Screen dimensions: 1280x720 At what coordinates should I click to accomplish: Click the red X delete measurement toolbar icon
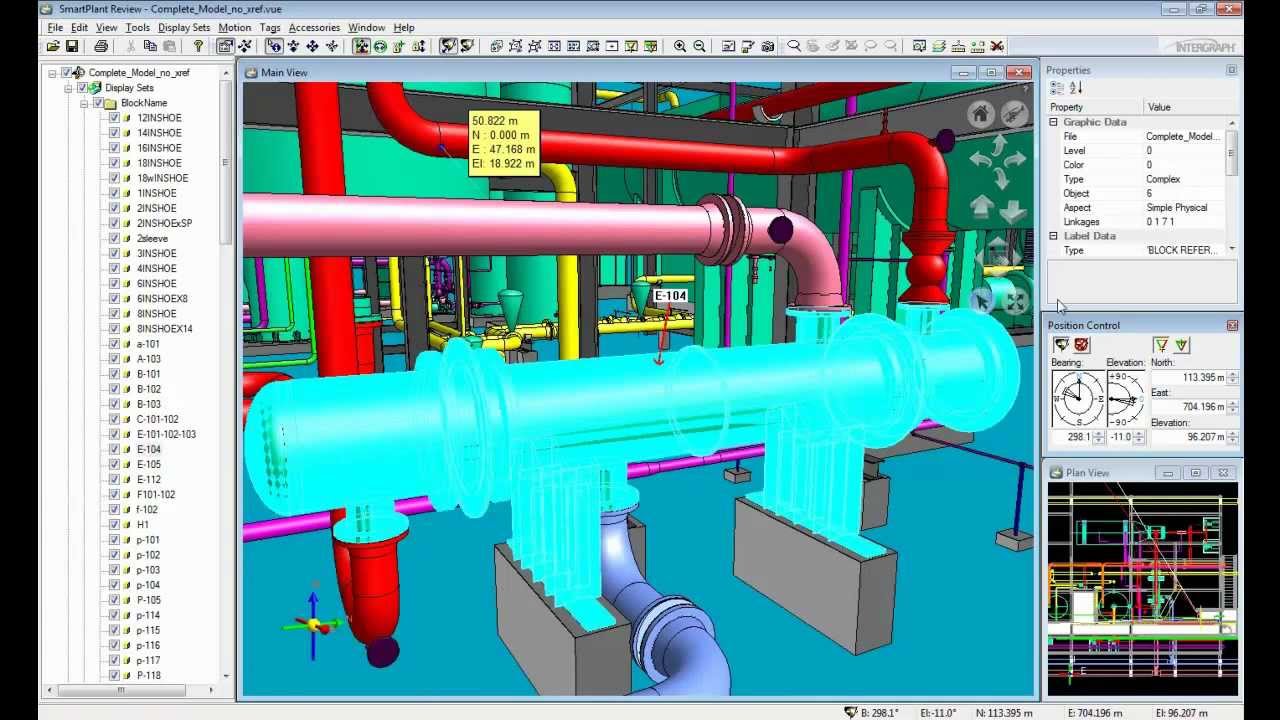[x=998, y=45]
